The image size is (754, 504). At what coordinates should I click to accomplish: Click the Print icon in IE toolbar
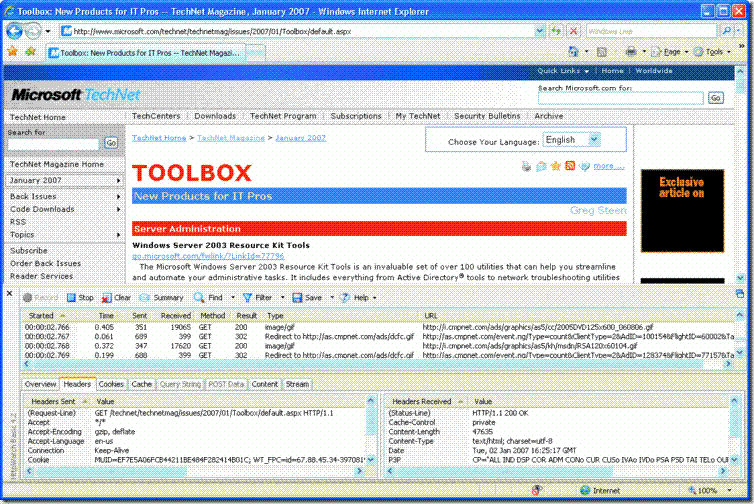click(631, 52)
